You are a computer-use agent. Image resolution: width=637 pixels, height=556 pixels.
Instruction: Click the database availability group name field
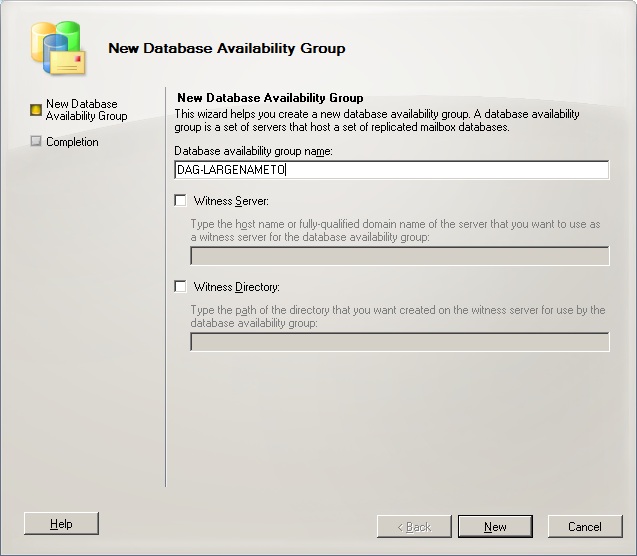coord(391,170)
